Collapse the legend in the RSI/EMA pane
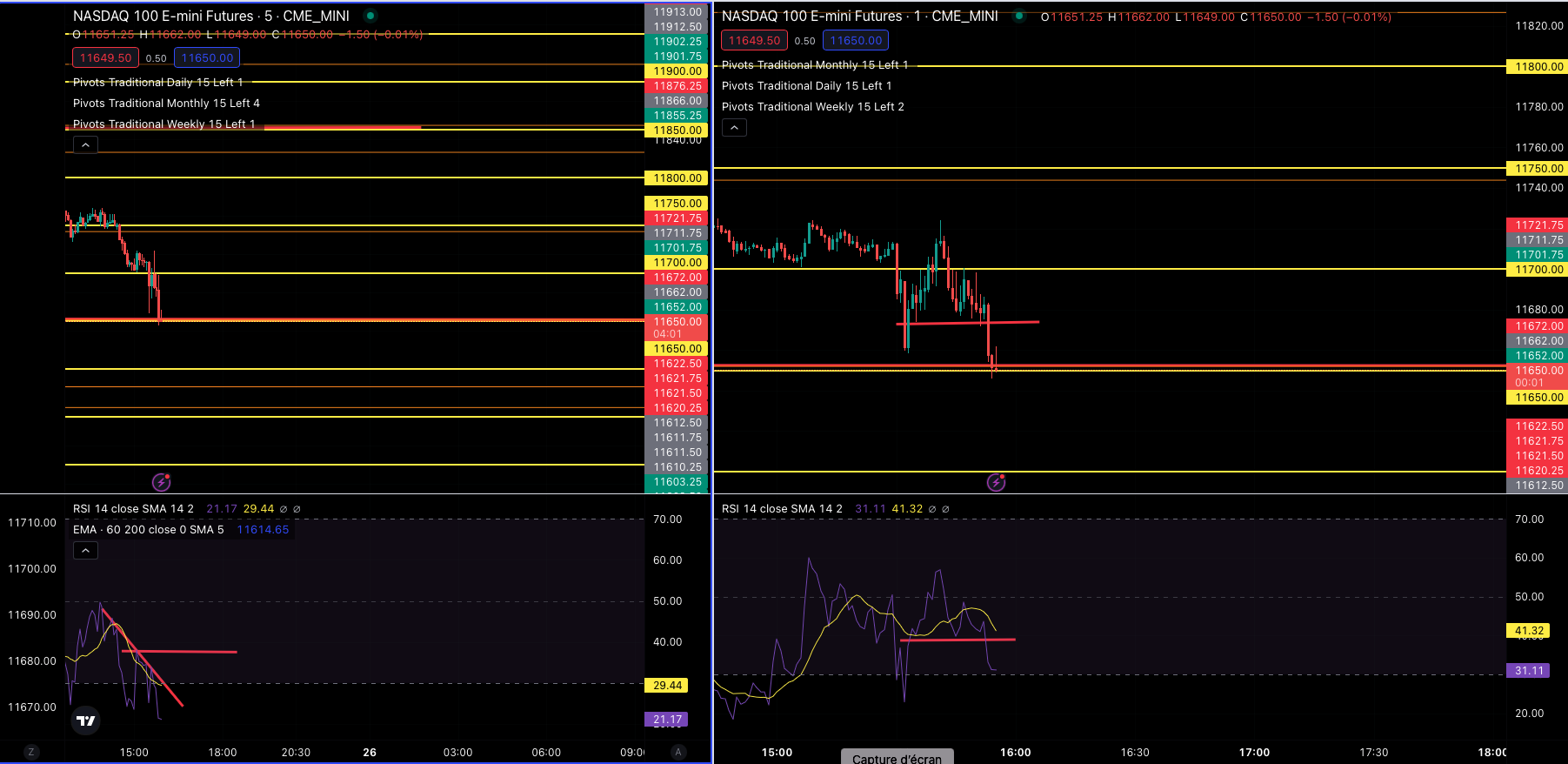 click(x=85, y=551)
